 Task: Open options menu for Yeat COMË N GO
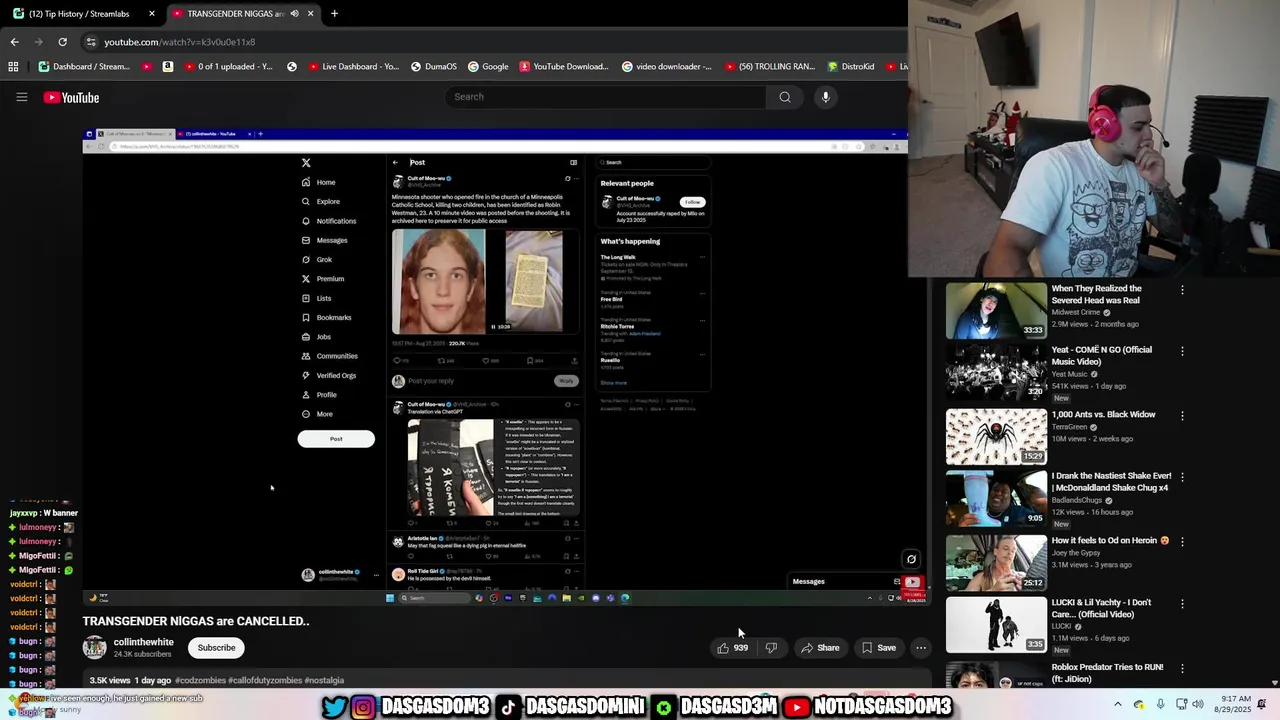tap(1182, 352)
